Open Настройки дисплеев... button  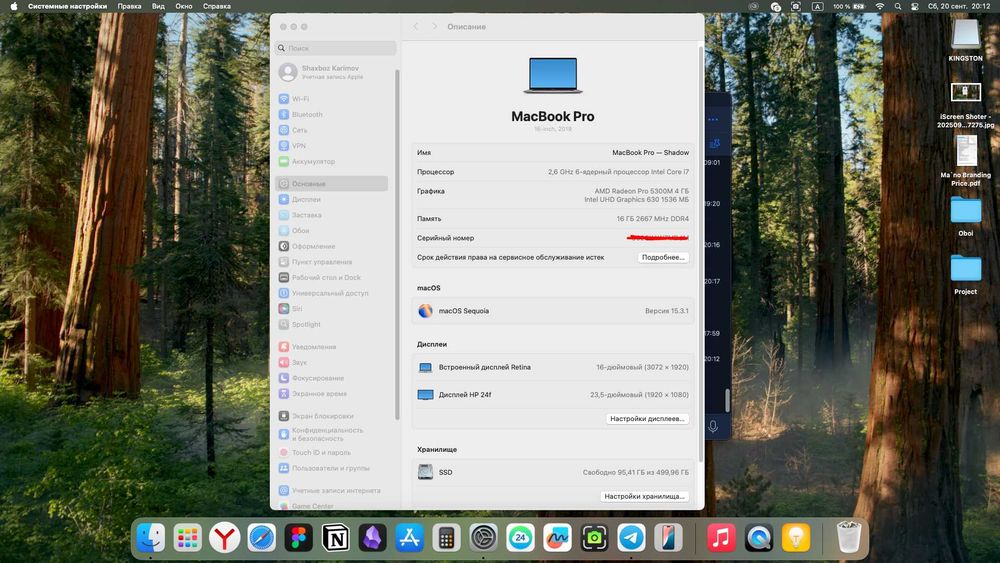tap(647, 419)
